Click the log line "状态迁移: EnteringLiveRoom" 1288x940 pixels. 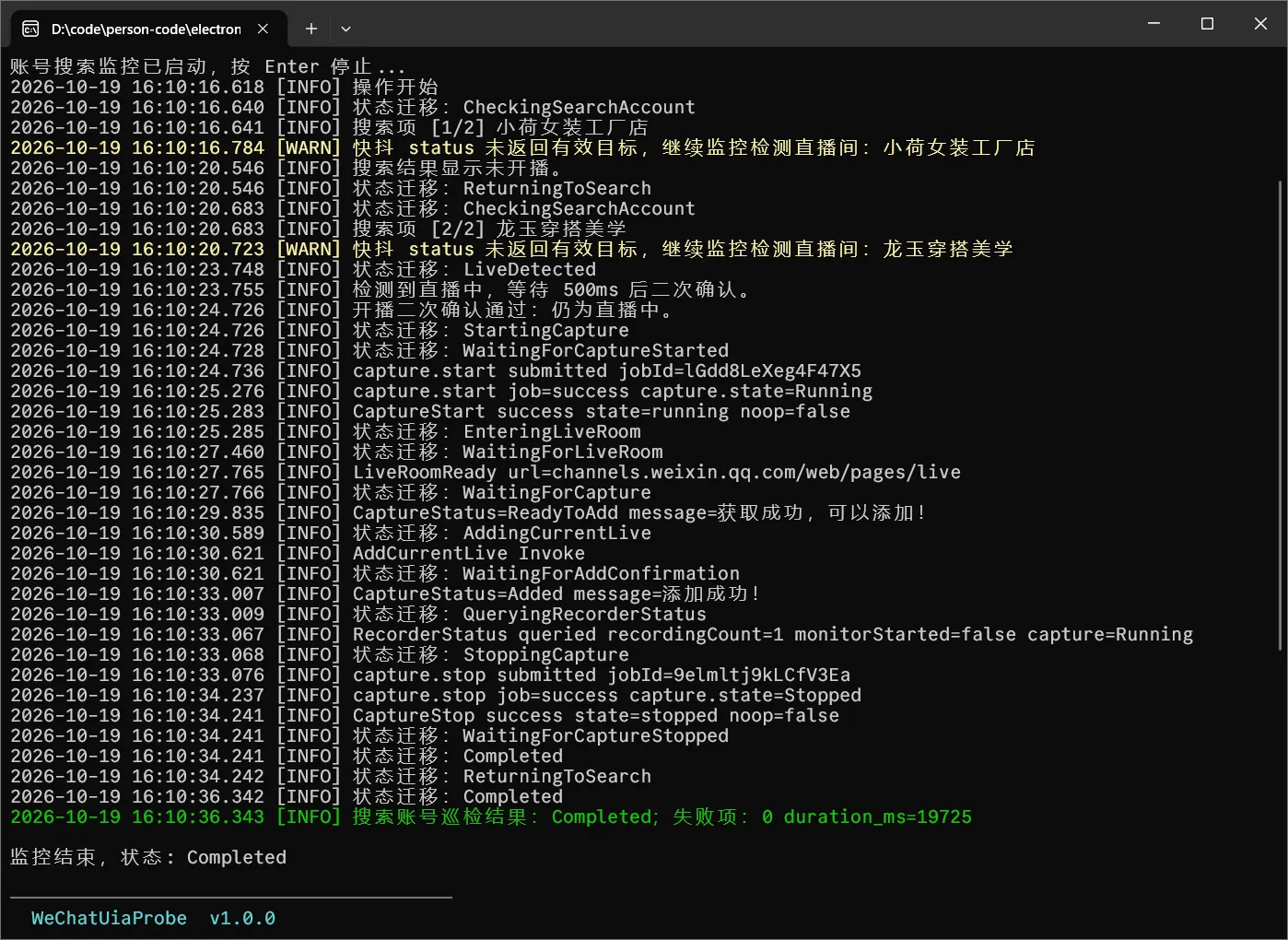point(325,431)
